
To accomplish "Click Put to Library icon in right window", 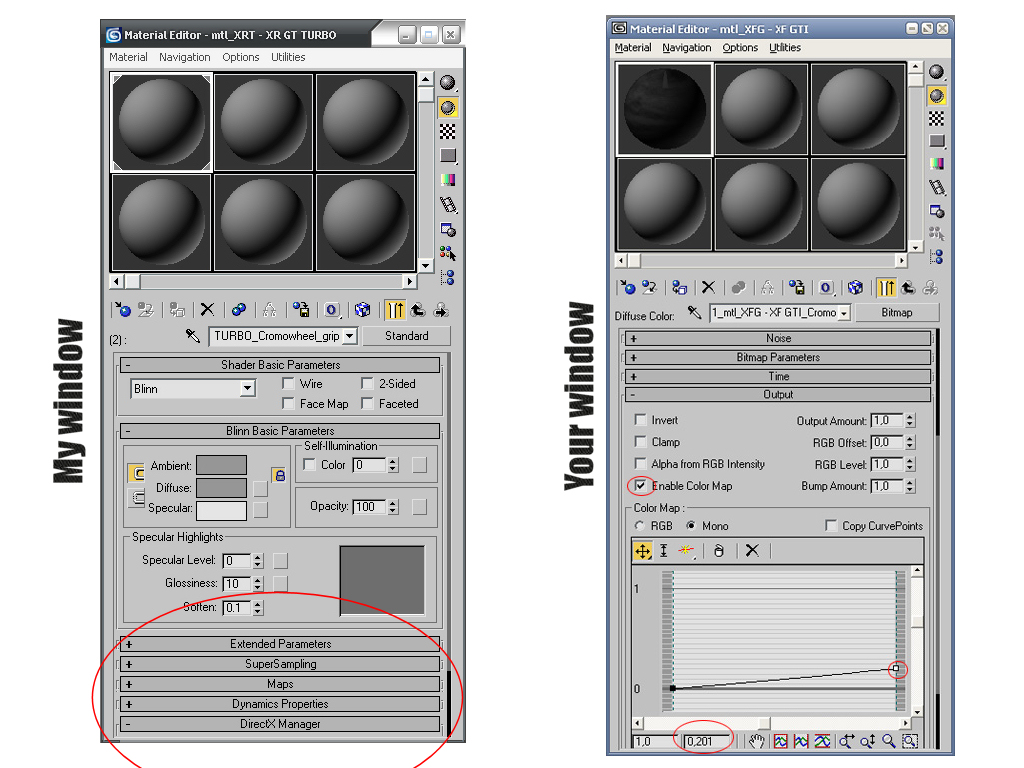I will (797, 287).
